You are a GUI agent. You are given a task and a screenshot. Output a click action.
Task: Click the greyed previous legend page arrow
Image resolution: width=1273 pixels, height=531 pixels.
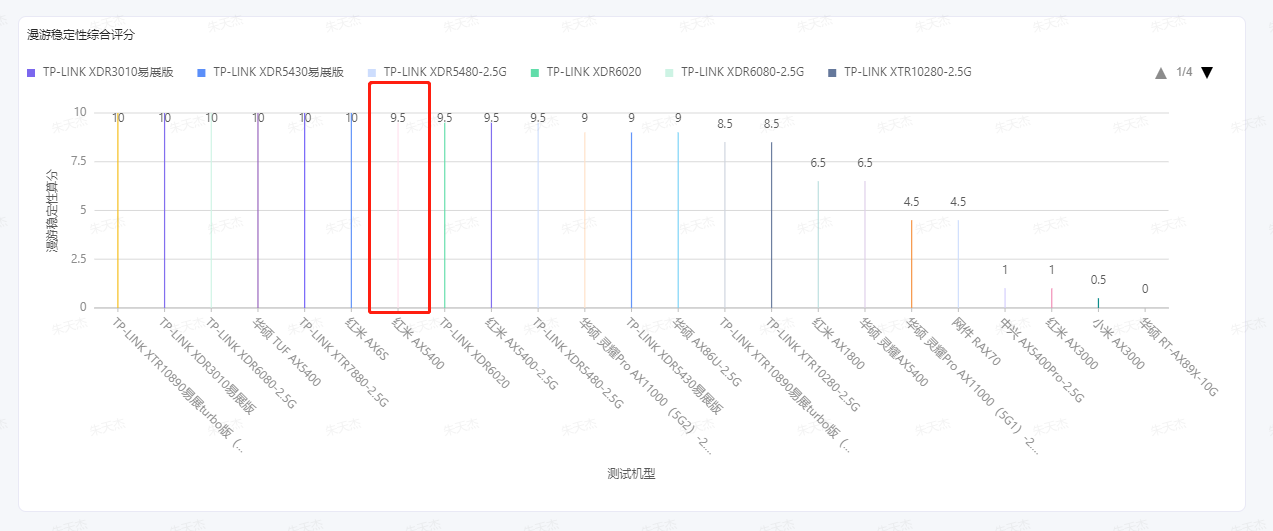[1161, 72]
